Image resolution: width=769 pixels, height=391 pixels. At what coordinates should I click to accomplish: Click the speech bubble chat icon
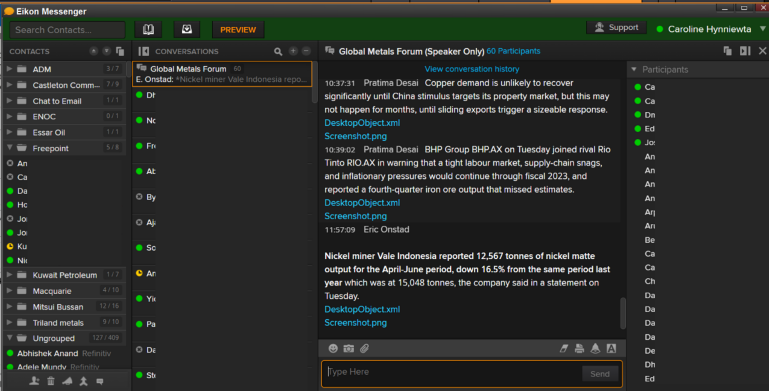coord(100,381)
